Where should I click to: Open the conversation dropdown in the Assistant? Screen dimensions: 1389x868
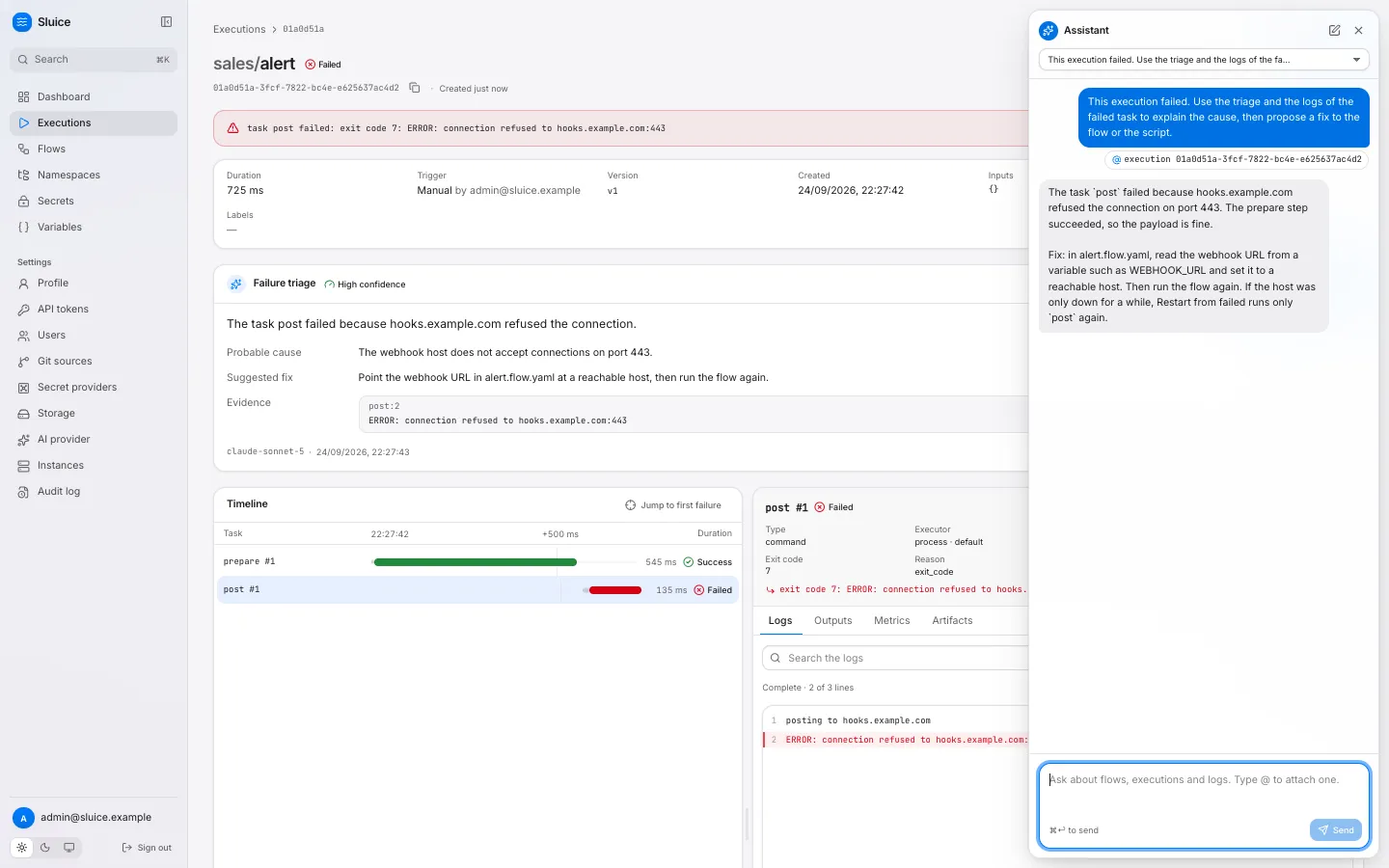(x=1204, y=60)
